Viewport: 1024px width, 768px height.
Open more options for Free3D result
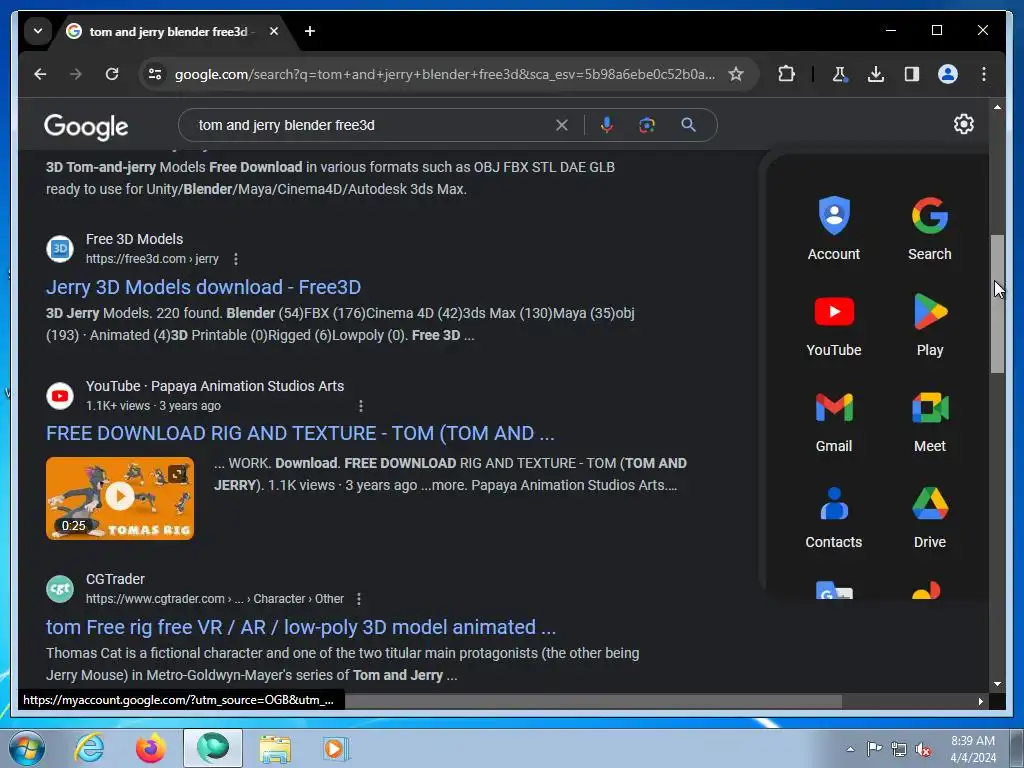[236, 259]
